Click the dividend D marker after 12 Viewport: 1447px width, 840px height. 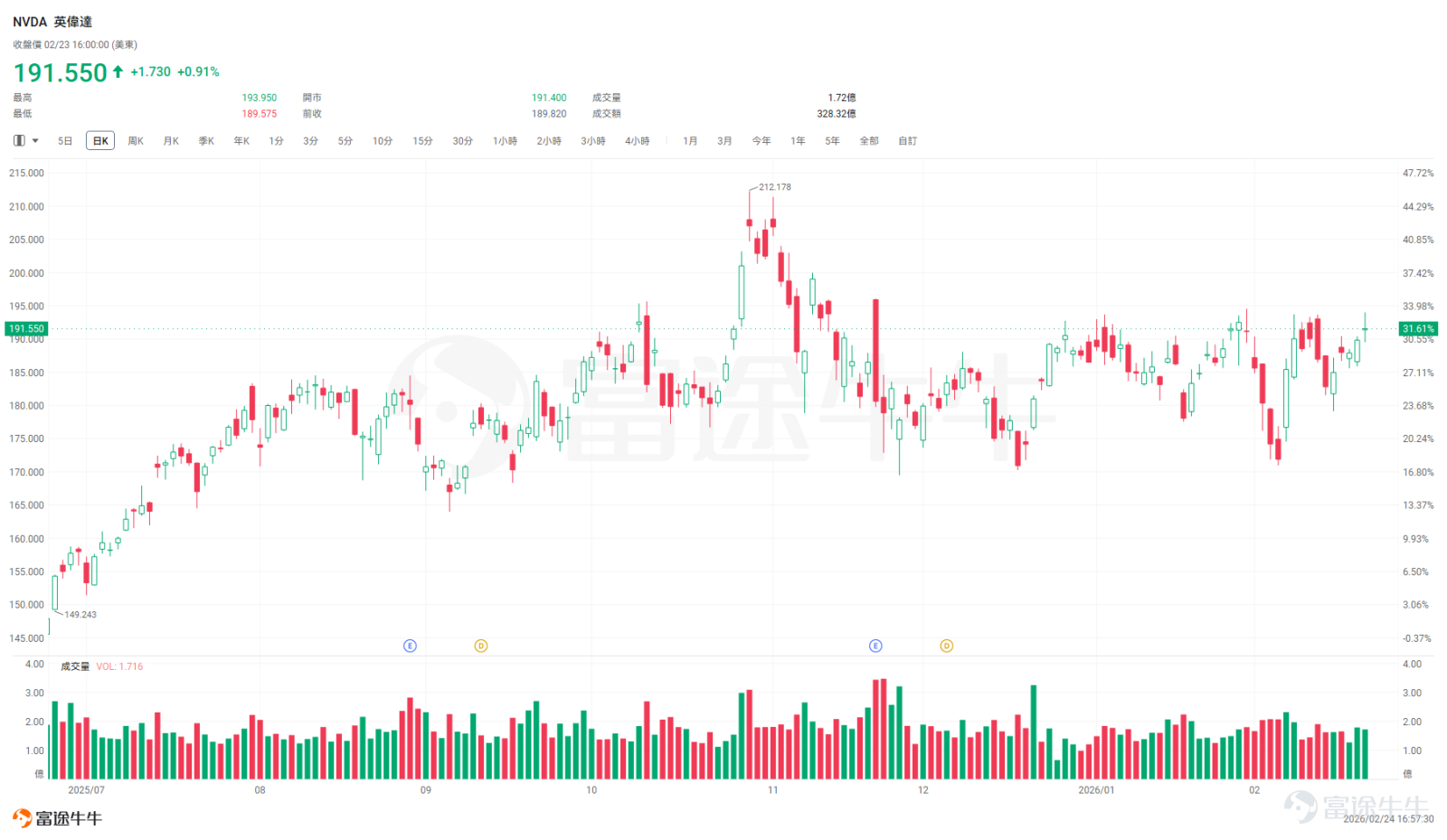click(x=946, y=646)
